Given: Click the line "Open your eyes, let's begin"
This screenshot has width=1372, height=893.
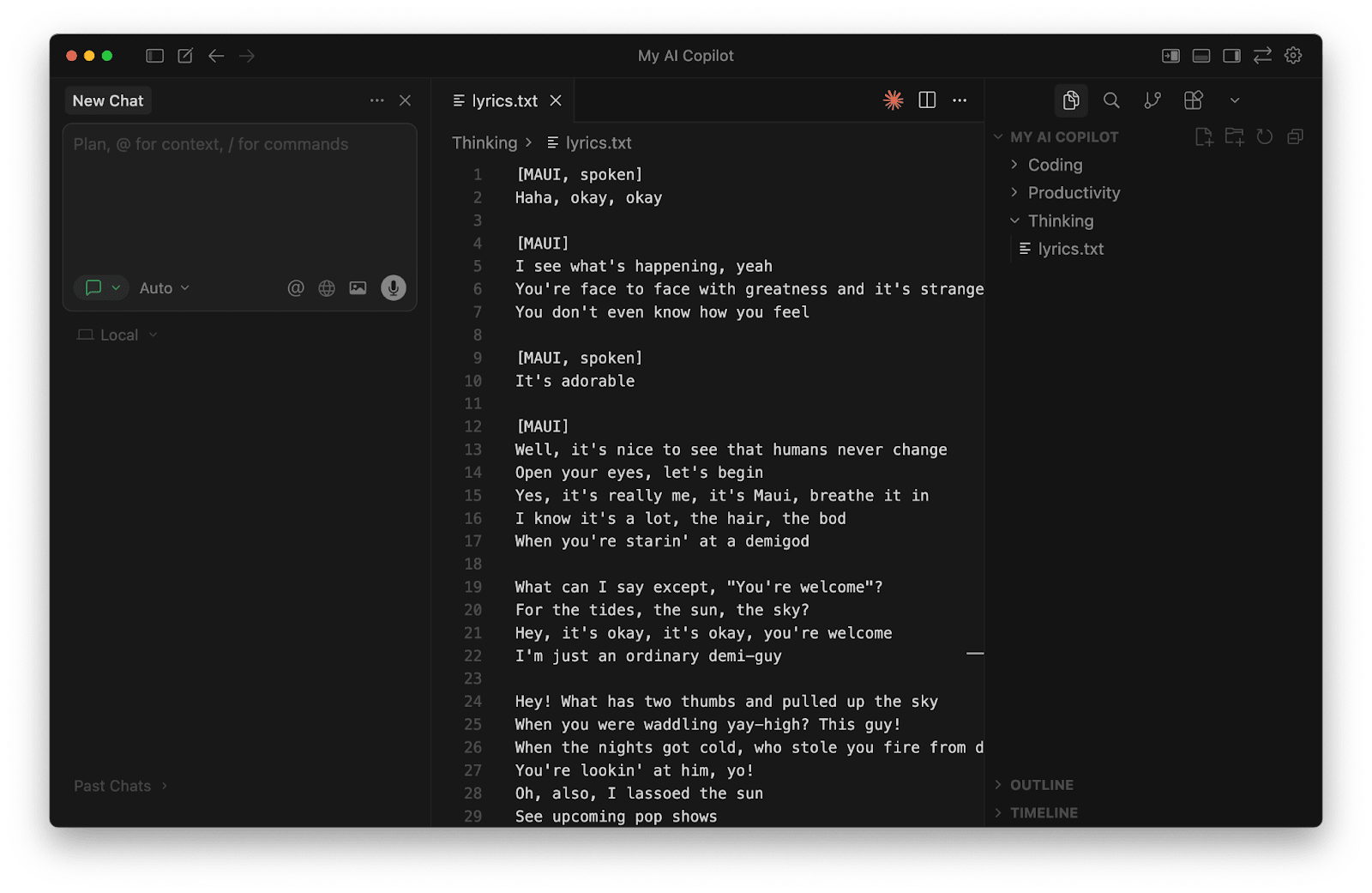Looking at the screenshot, I should [x=639, y=473].
